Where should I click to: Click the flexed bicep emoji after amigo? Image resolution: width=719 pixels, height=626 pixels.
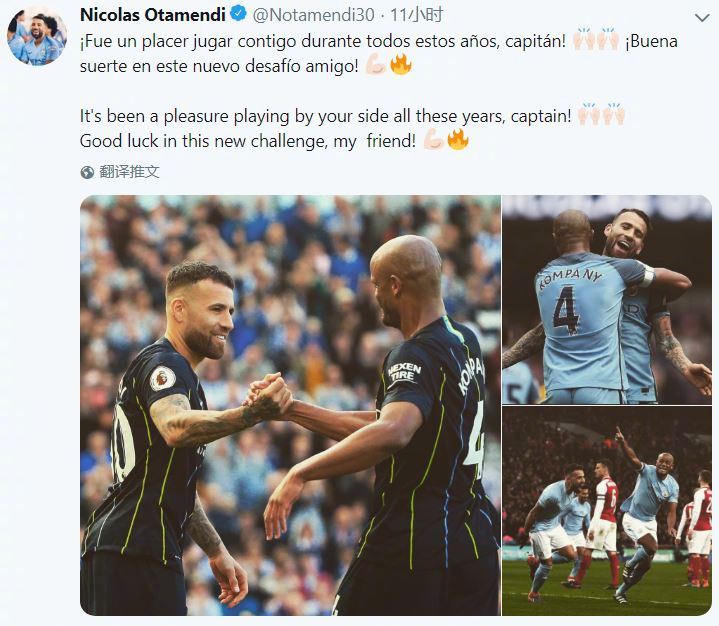click(x=376, y=65)
